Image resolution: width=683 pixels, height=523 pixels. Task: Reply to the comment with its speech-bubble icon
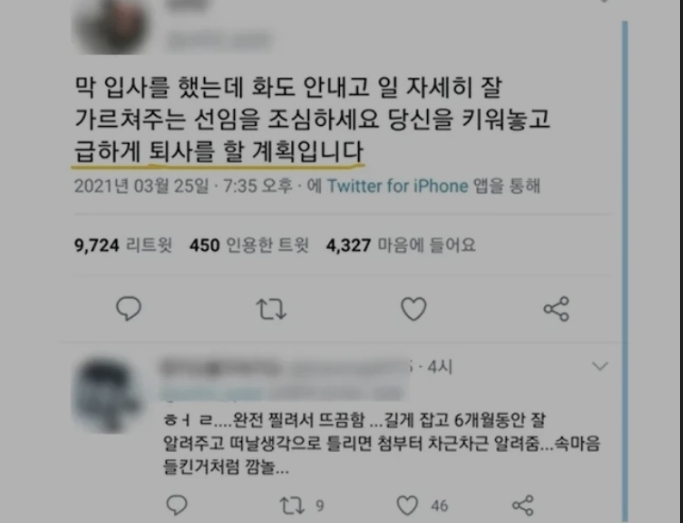click(x=177, y=505)
